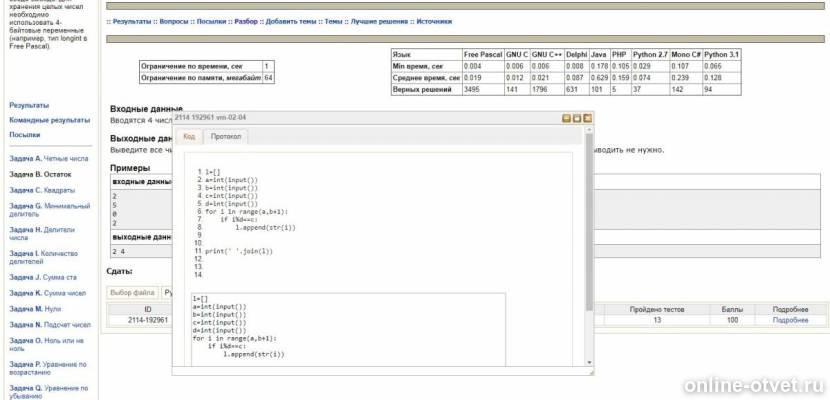Screen dimensions: 830x400
Task: Close the submission code popup
Action: click(587, 118)
